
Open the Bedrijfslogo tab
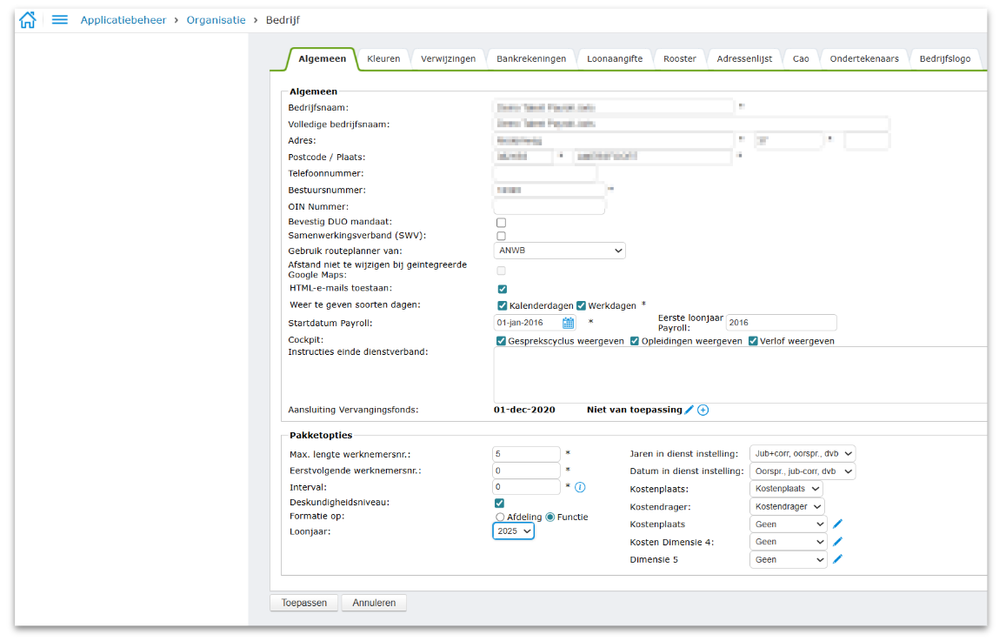point(945,59)
